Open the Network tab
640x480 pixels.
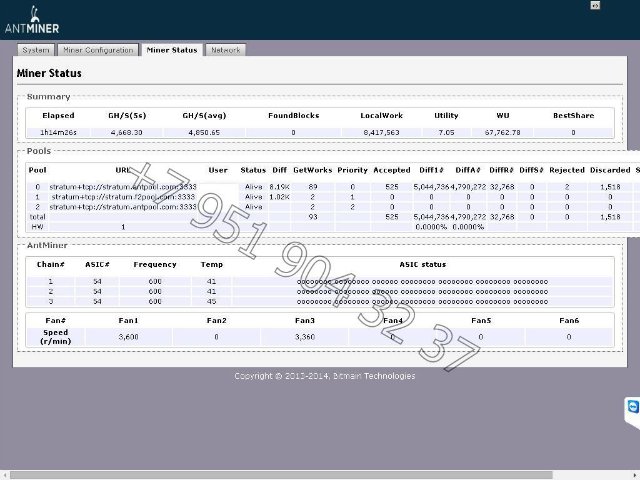click(x=226, y=50)
